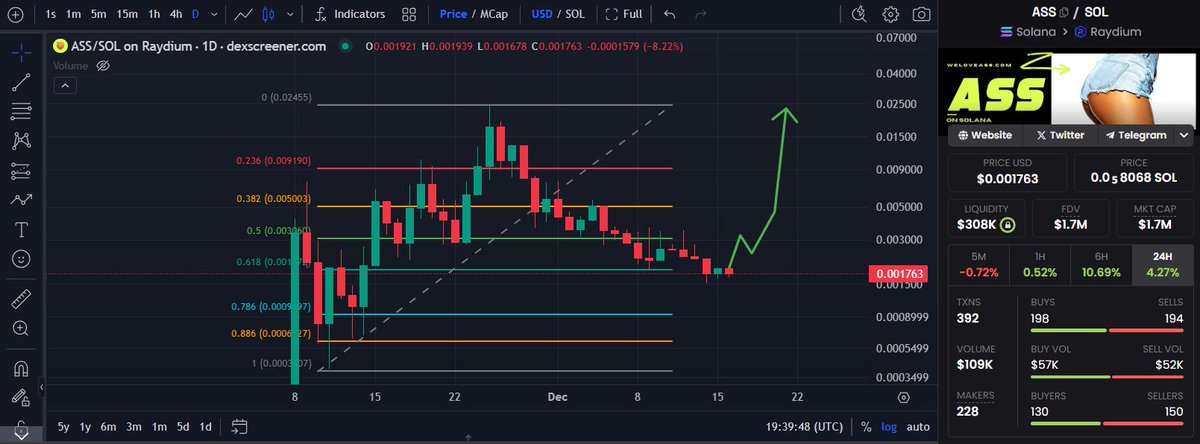Open the ASS Twitter link
Screen dimensions: 1200x444
[1060, 135]
